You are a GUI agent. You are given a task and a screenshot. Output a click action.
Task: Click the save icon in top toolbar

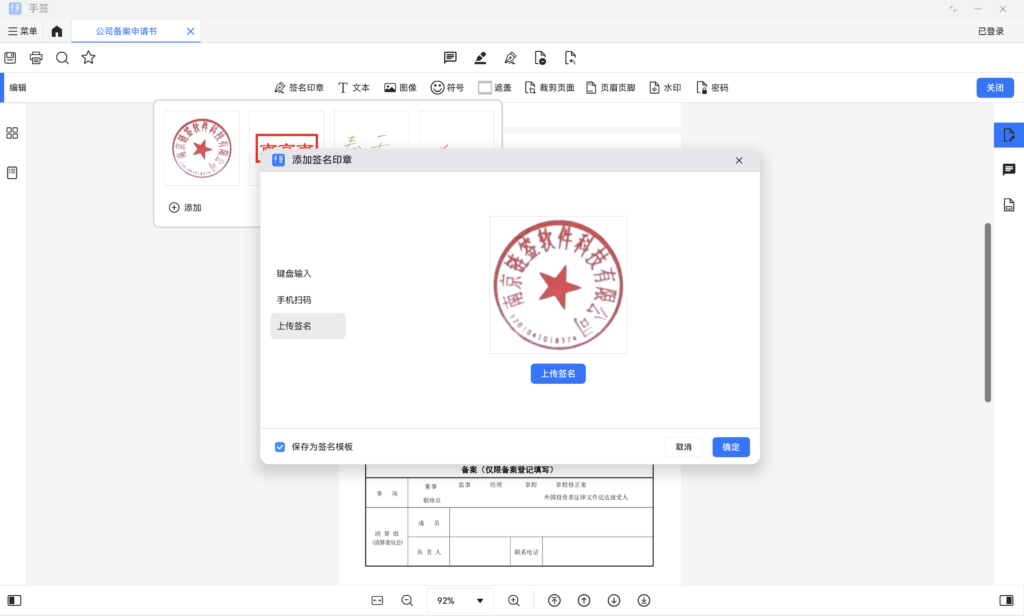[10, 58]
